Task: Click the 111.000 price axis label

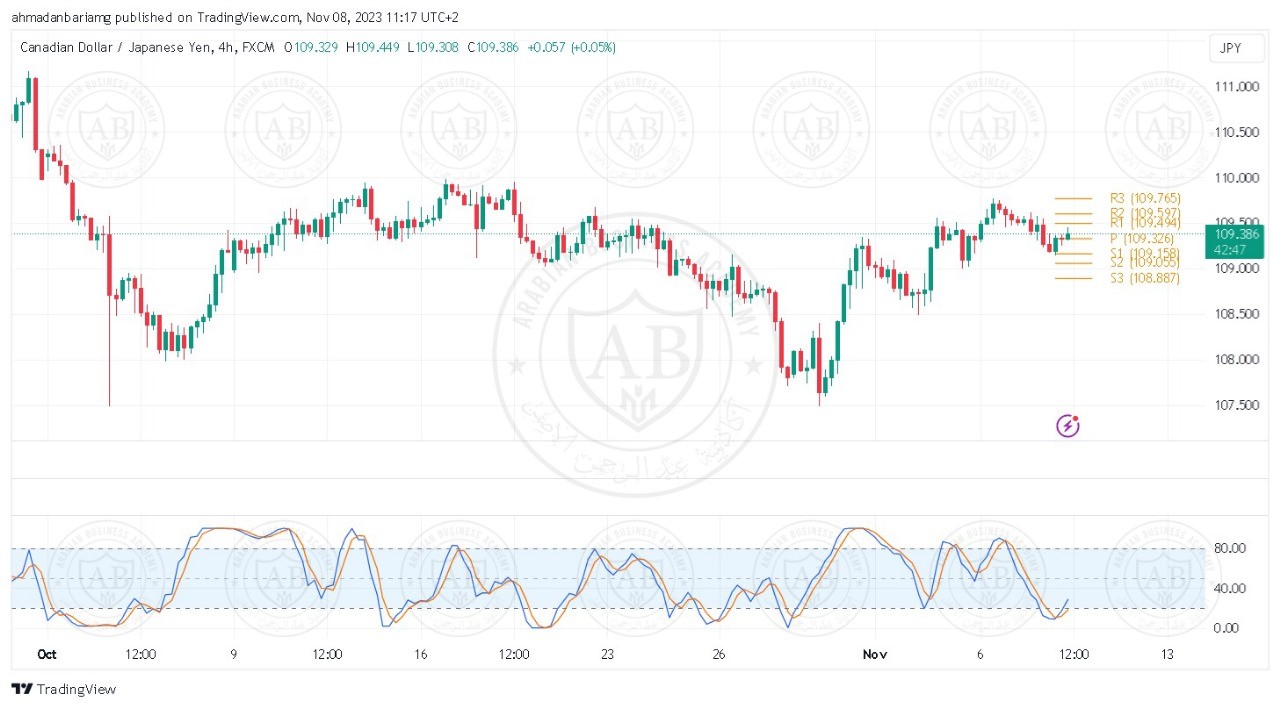Action: pos(1236,87)
